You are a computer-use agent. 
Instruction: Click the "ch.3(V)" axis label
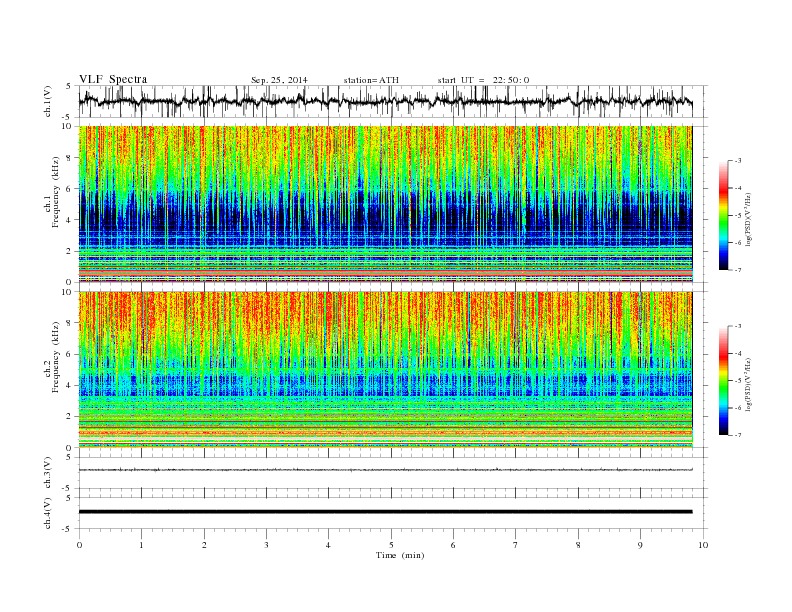tap(48, 473)
